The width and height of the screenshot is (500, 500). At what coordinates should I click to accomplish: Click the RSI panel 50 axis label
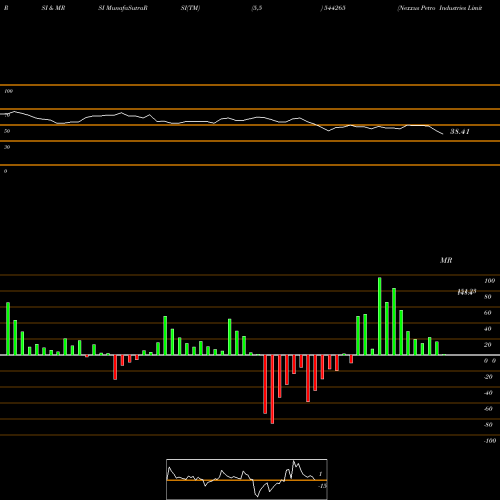tap(7, 131)
